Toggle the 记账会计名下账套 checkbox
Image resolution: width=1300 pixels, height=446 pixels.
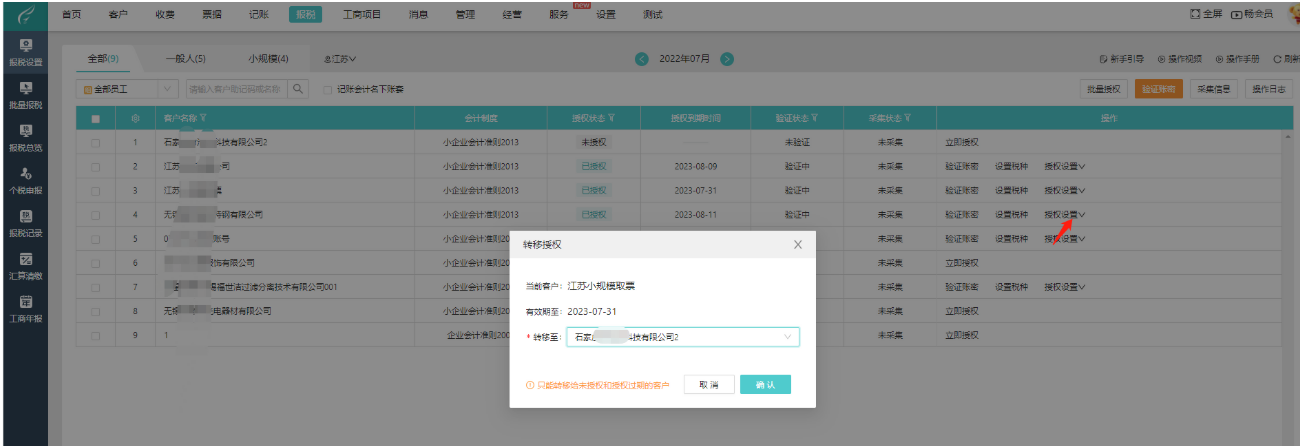point(328,90)
